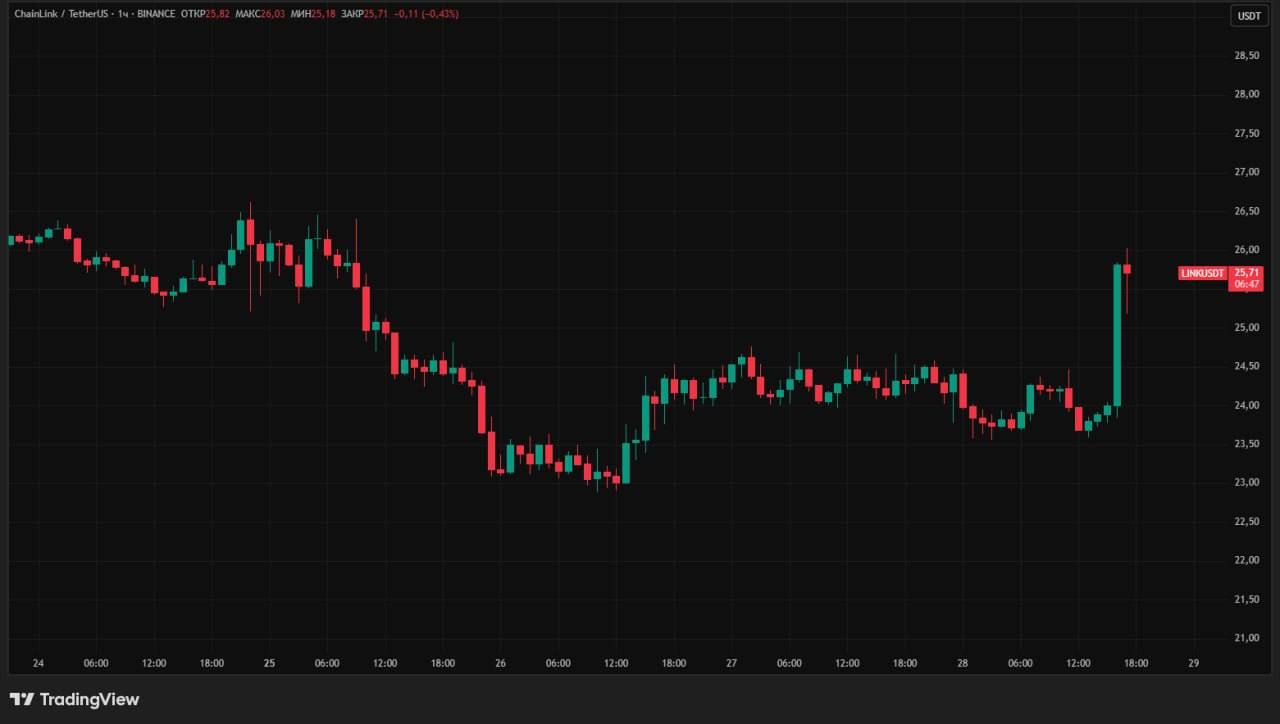
Task: Click the 06:47 bar countdown timer
Action: (1246, 284)
